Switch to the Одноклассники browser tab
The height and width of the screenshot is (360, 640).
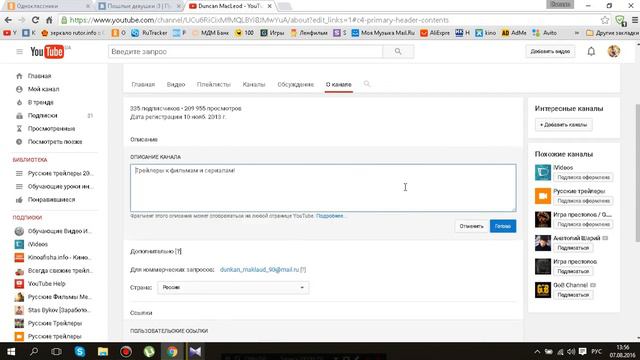[x=48, y=6]
